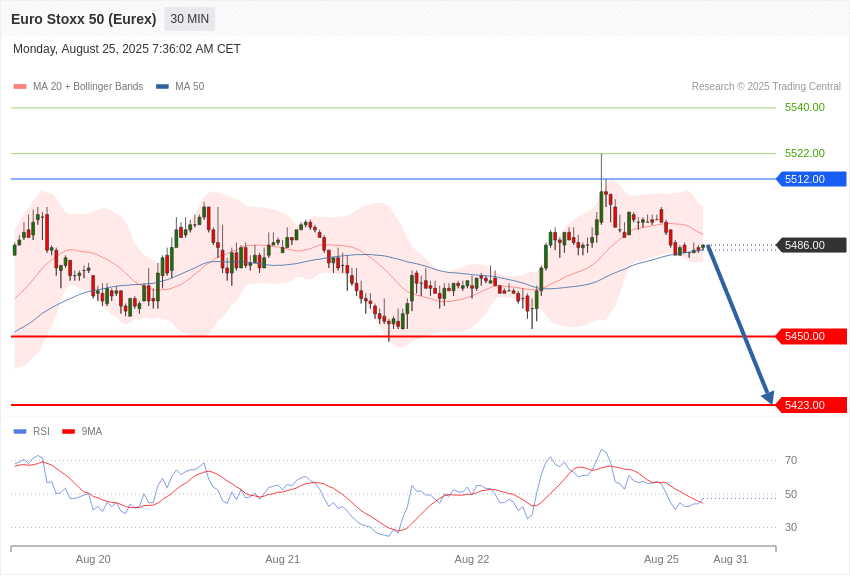The image size is (850, 576).
Task: Click the blue RSI indicator marker
Action: point(18,431)
